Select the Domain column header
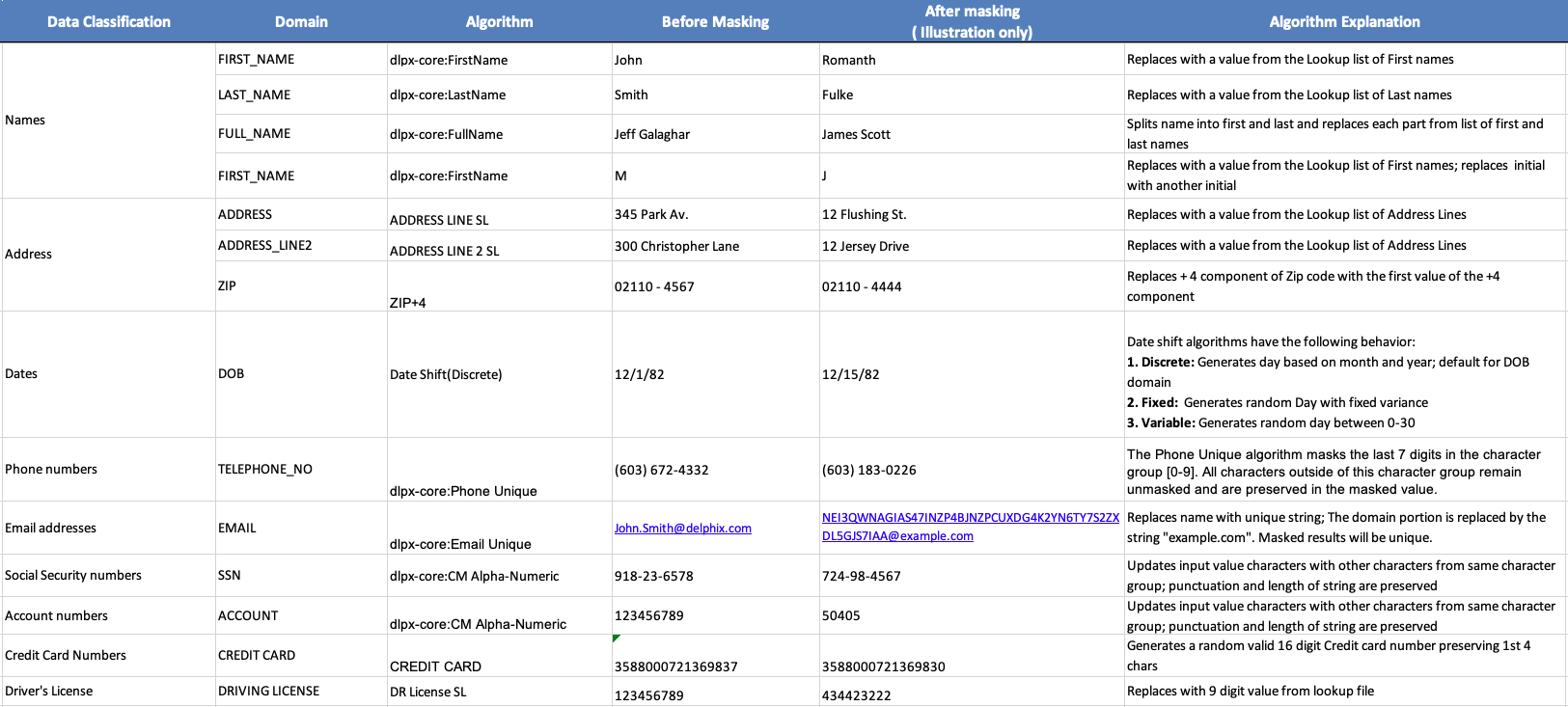The image size is (1568, 707). [301, 21]
